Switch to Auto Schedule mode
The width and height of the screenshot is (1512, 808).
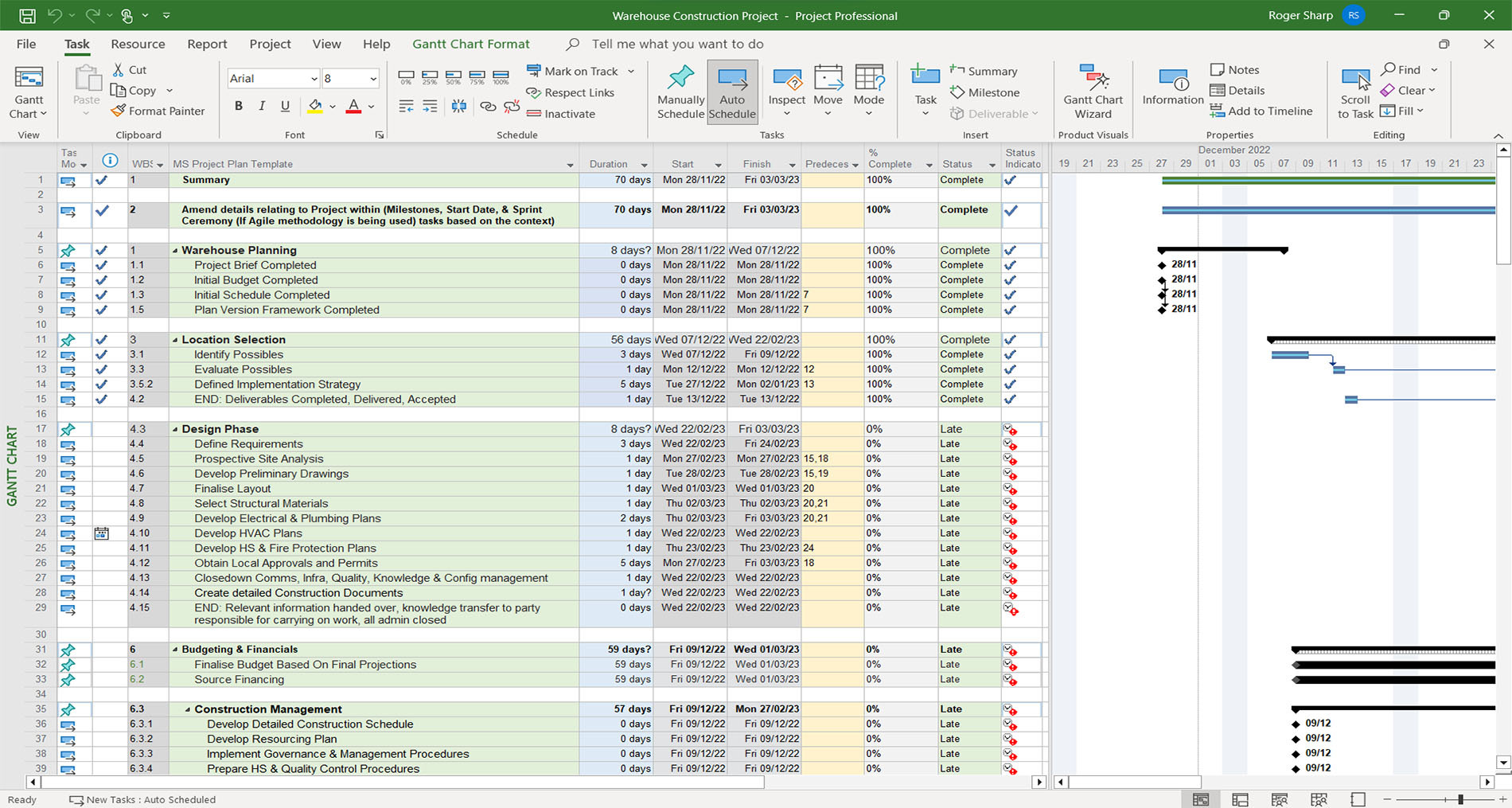tap(732, 92)
